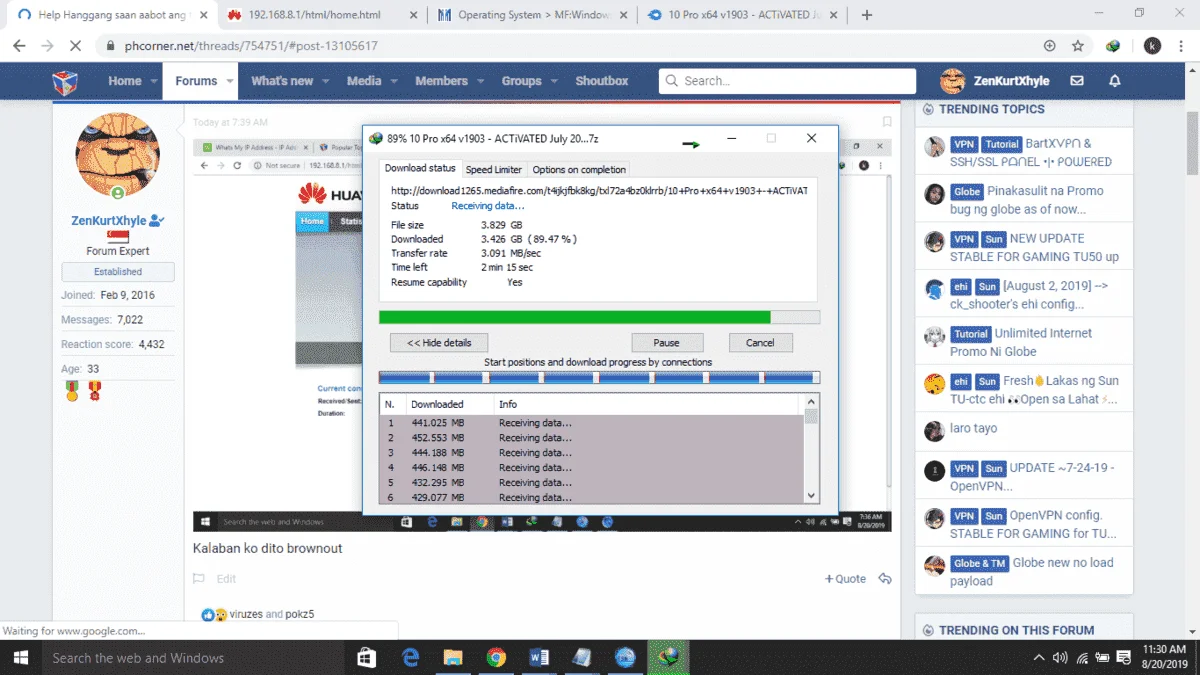Click the Windows Start button
The image size is (1200, 675).
click(20, 658)
